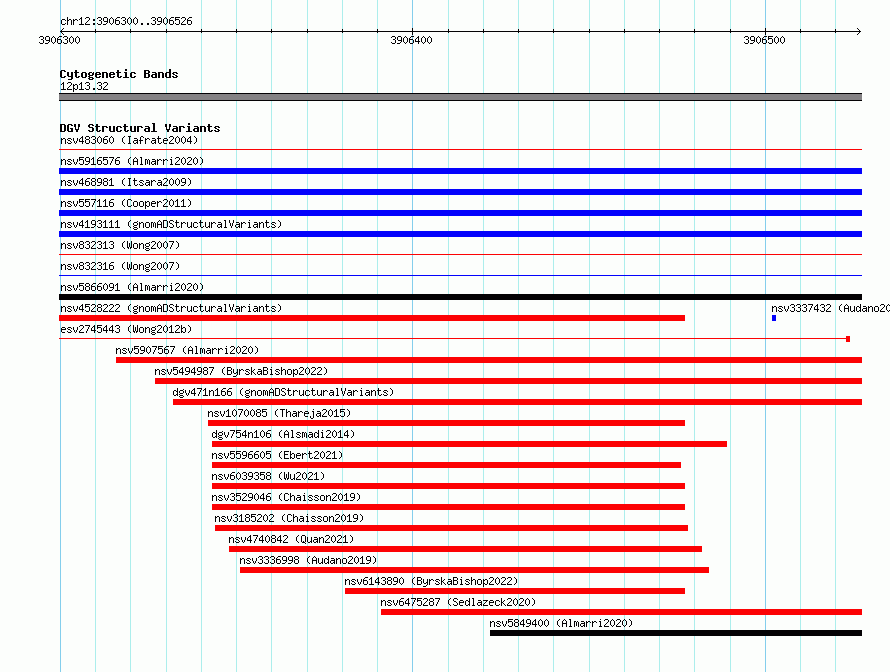
Task: Select the nsv4740842 (Quan2021) label
Action: (x=291, y=539)
